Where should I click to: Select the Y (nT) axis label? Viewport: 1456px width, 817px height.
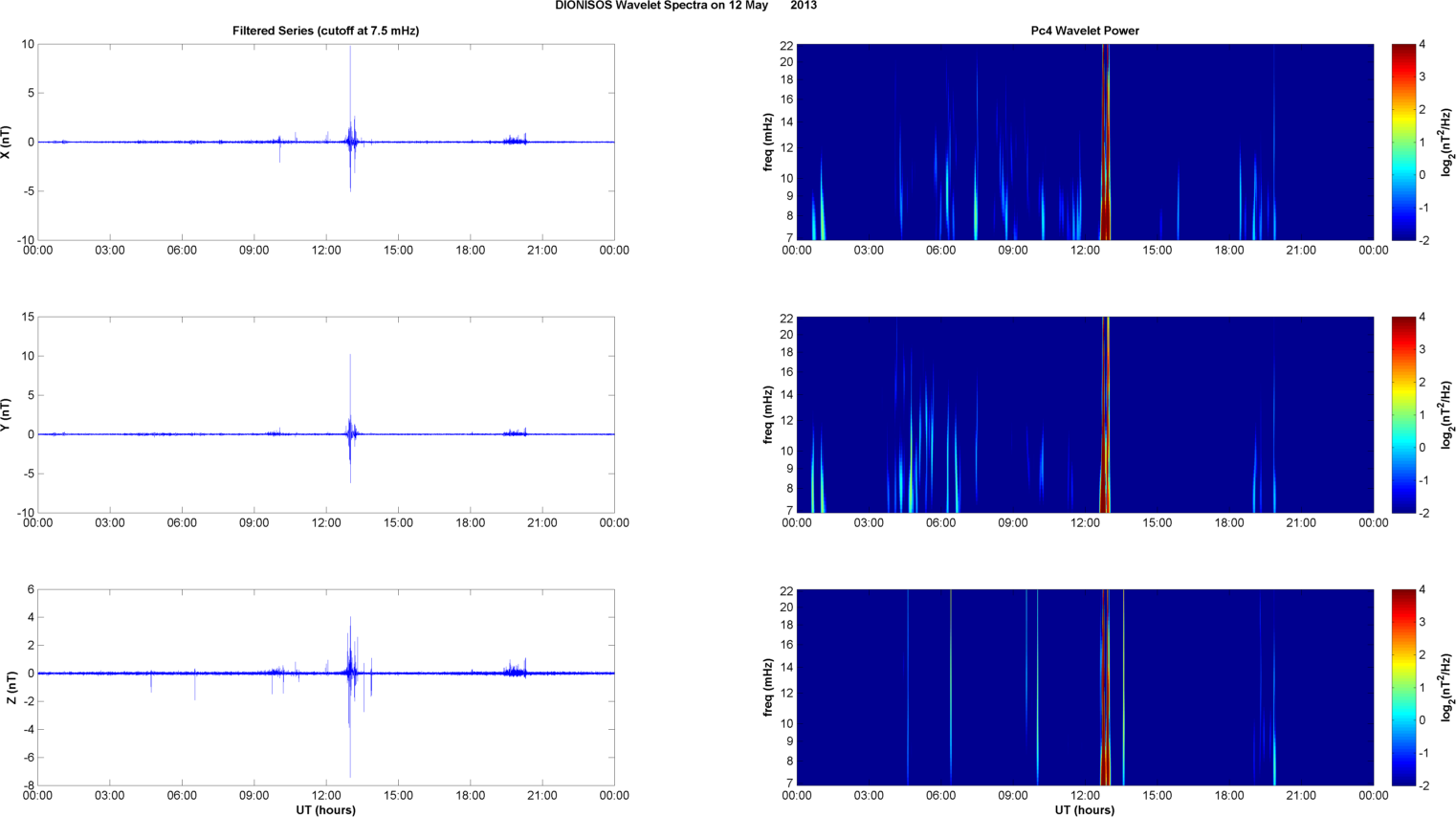[x=6, y=414]
